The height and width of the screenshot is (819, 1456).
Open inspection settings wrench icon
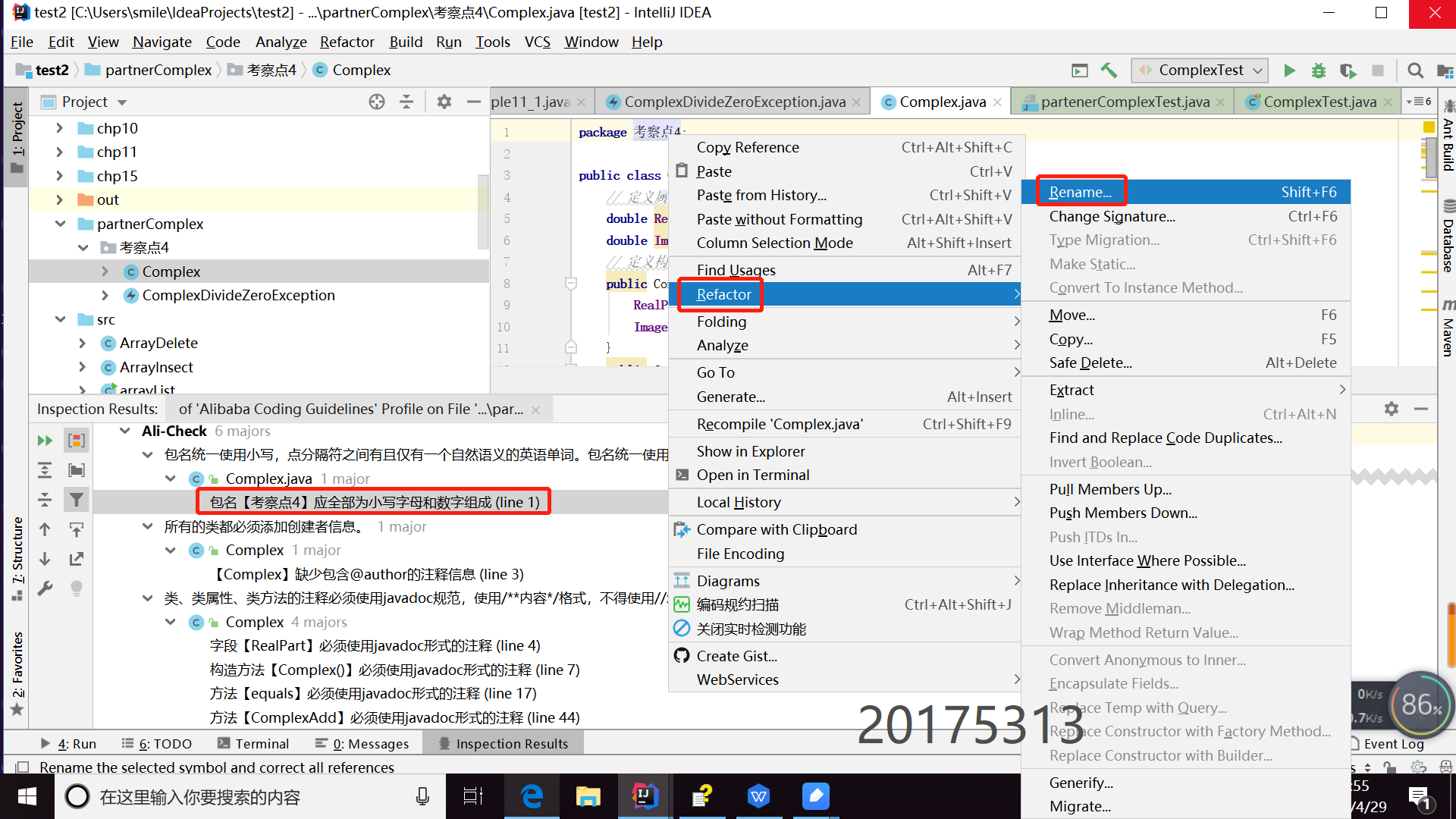[x=45, y=588]
